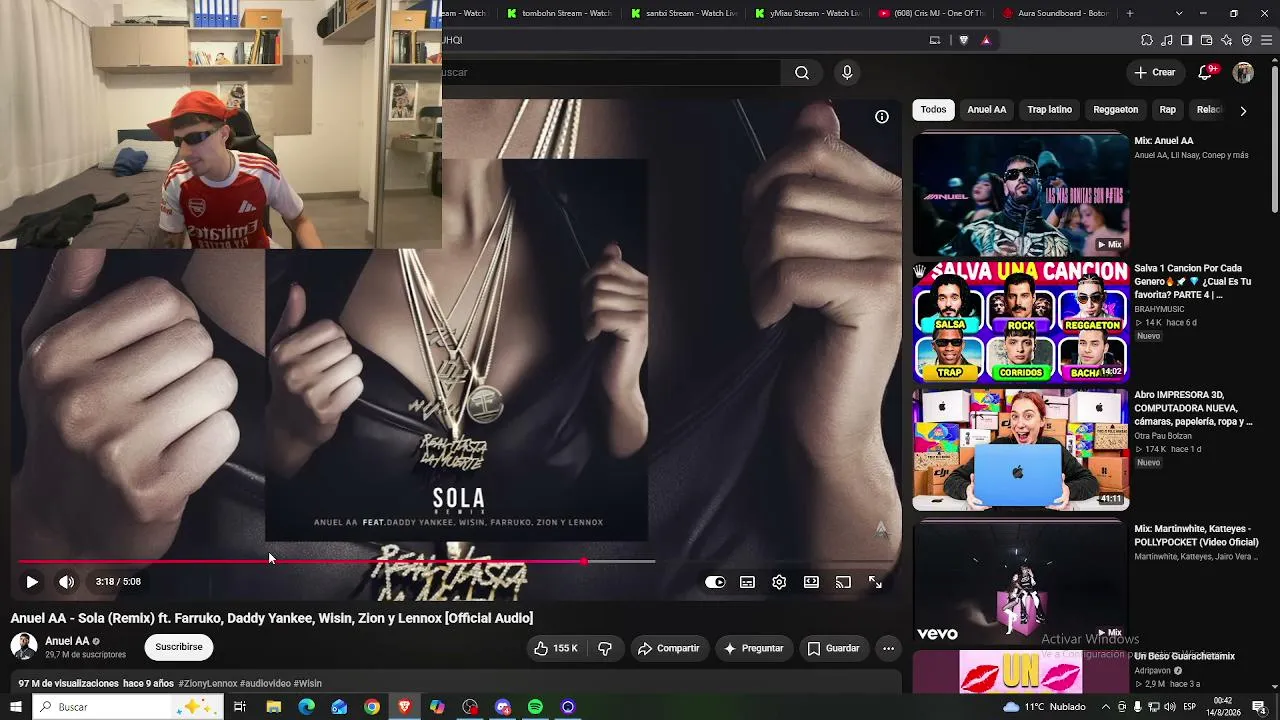Open Brave Leo AI sparkle icon
Image resolution: width=1280 pixels, height=720 pixels.
pos(1227,40)
